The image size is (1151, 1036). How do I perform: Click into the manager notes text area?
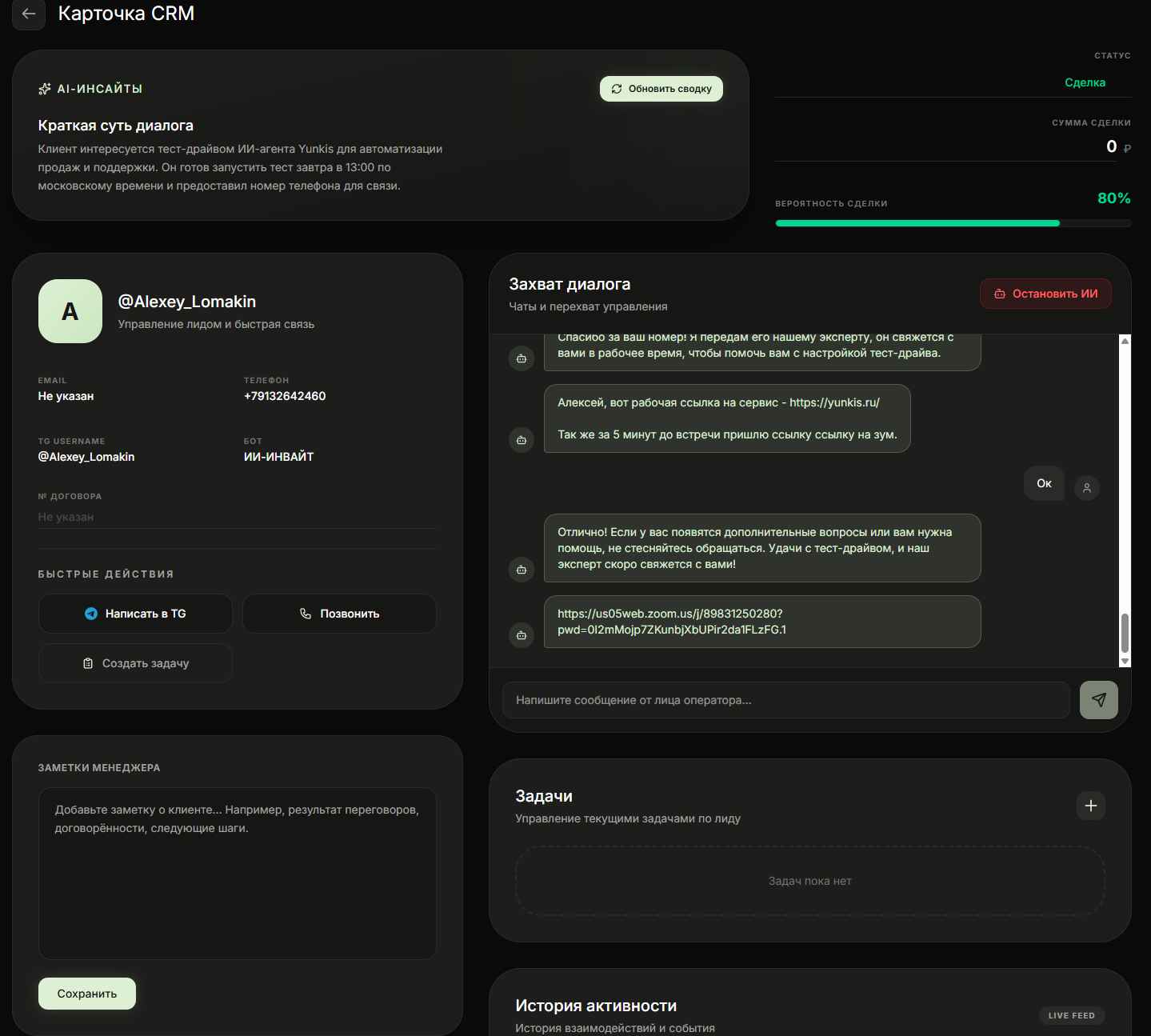pos(237,874)
